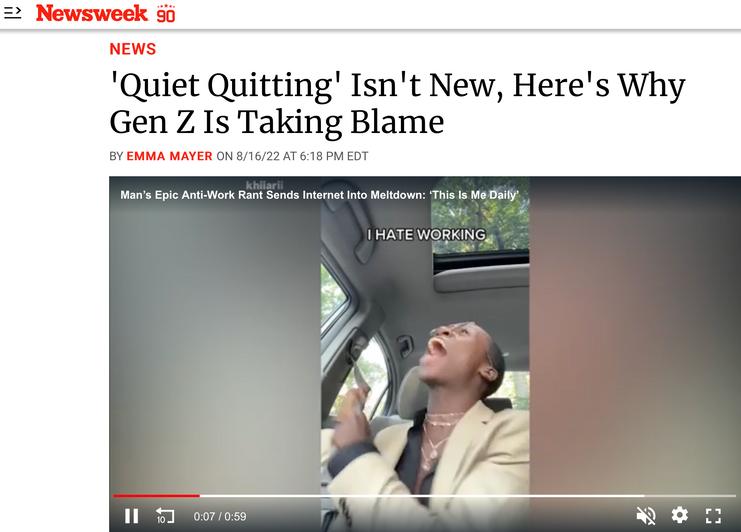Enter fullscreen video mode
This screenshot has width=741, height=532.
coord(713,515)
